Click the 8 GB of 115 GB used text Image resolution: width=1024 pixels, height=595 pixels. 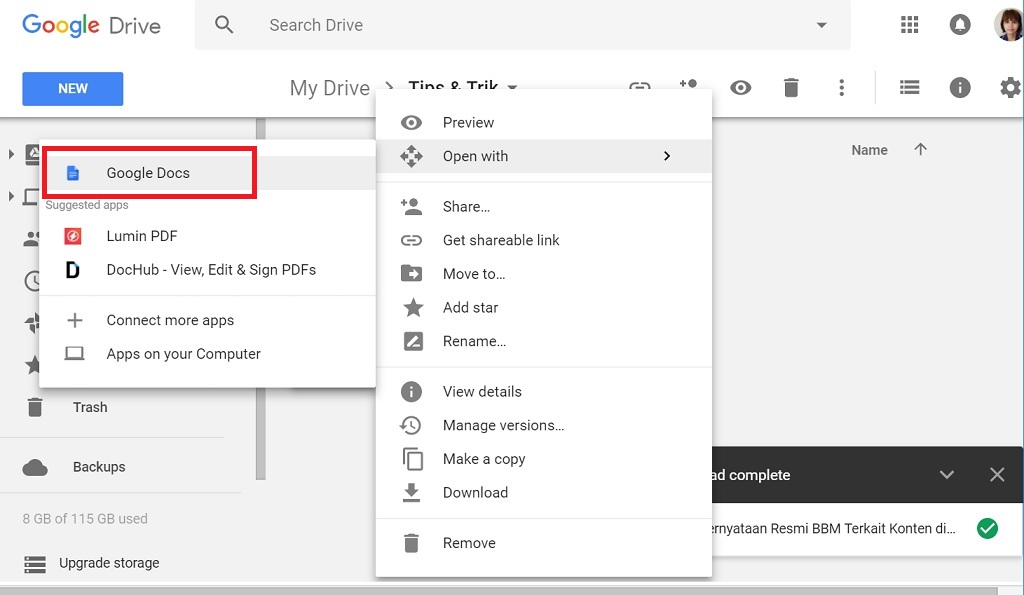[85, 519]
